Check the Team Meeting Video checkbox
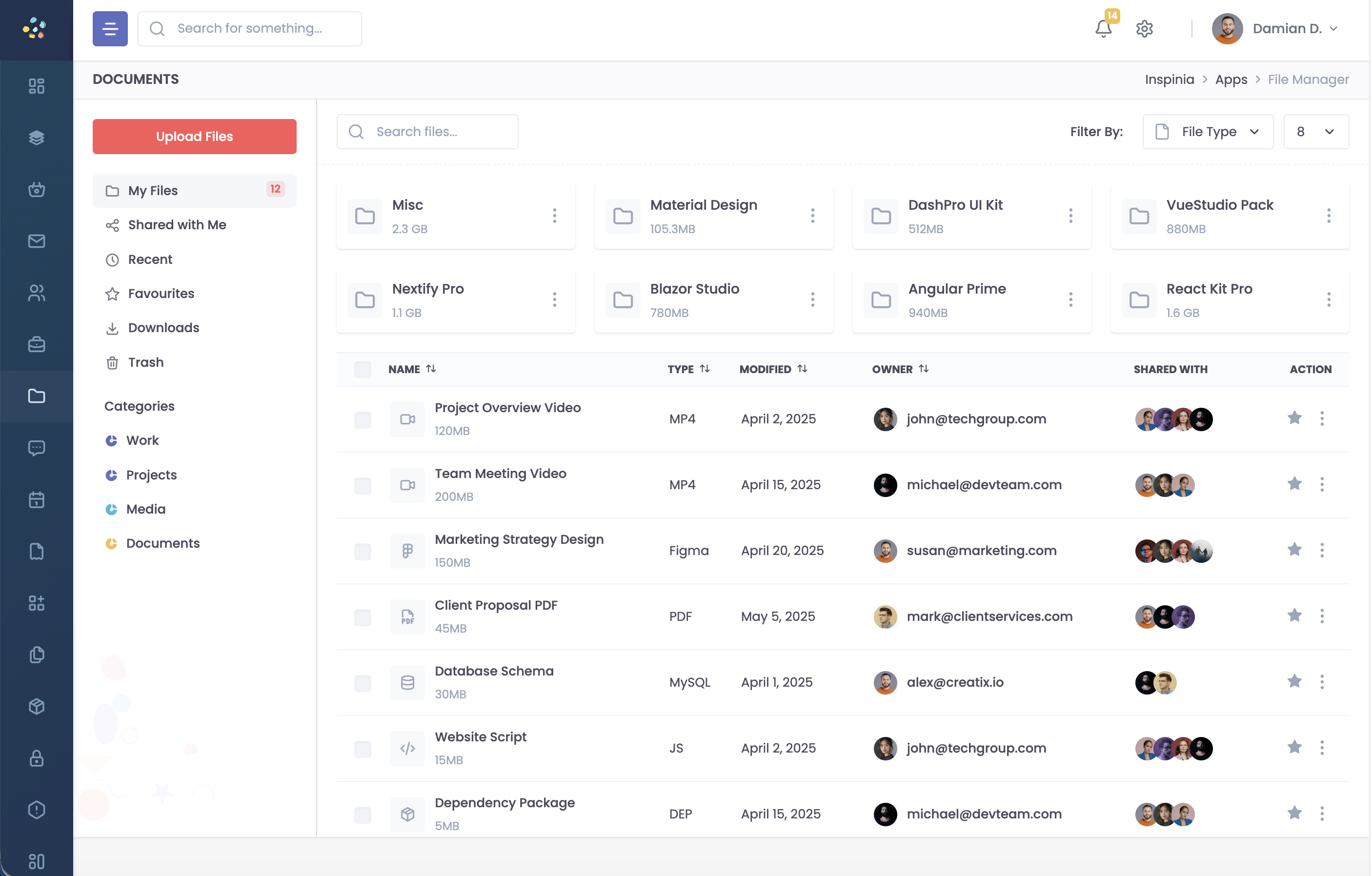Image resolution: width=1372 pixels, height=876 pixels. pos(363,485)
